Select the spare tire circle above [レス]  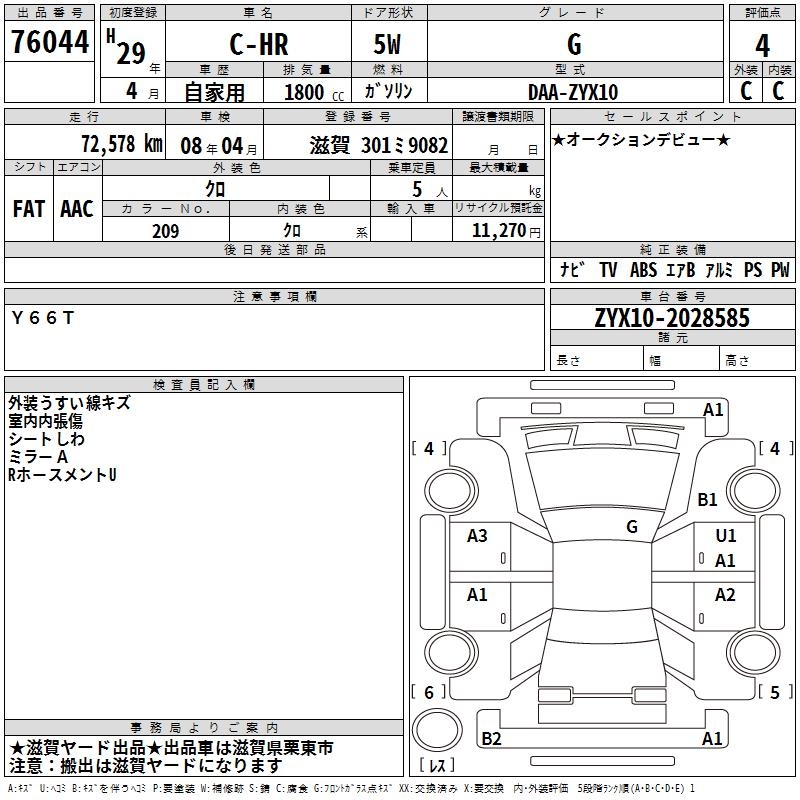coord(437,730)
